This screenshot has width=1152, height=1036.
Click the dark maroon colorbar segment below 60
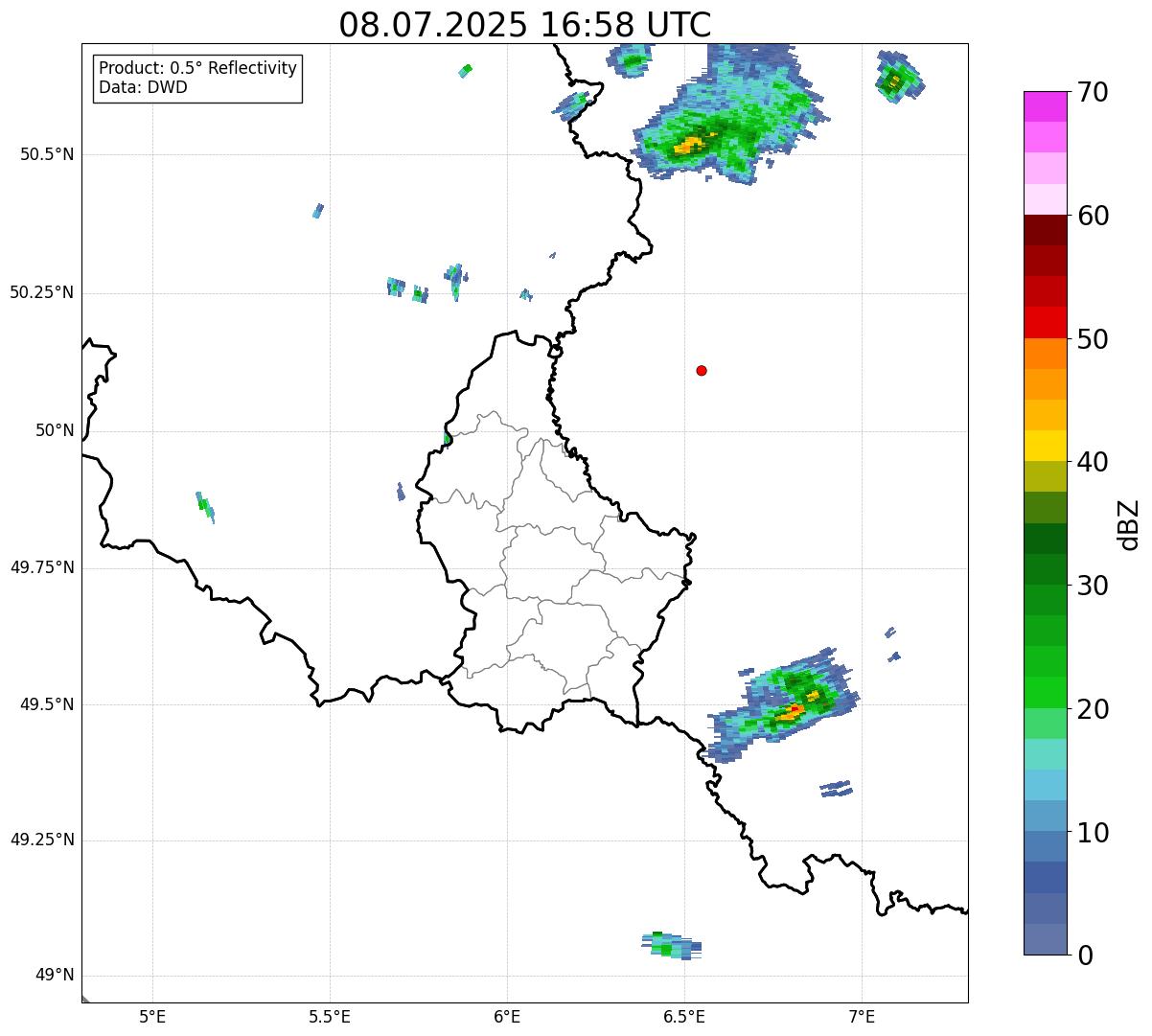pyautogui.click(x=1045, y=230)
